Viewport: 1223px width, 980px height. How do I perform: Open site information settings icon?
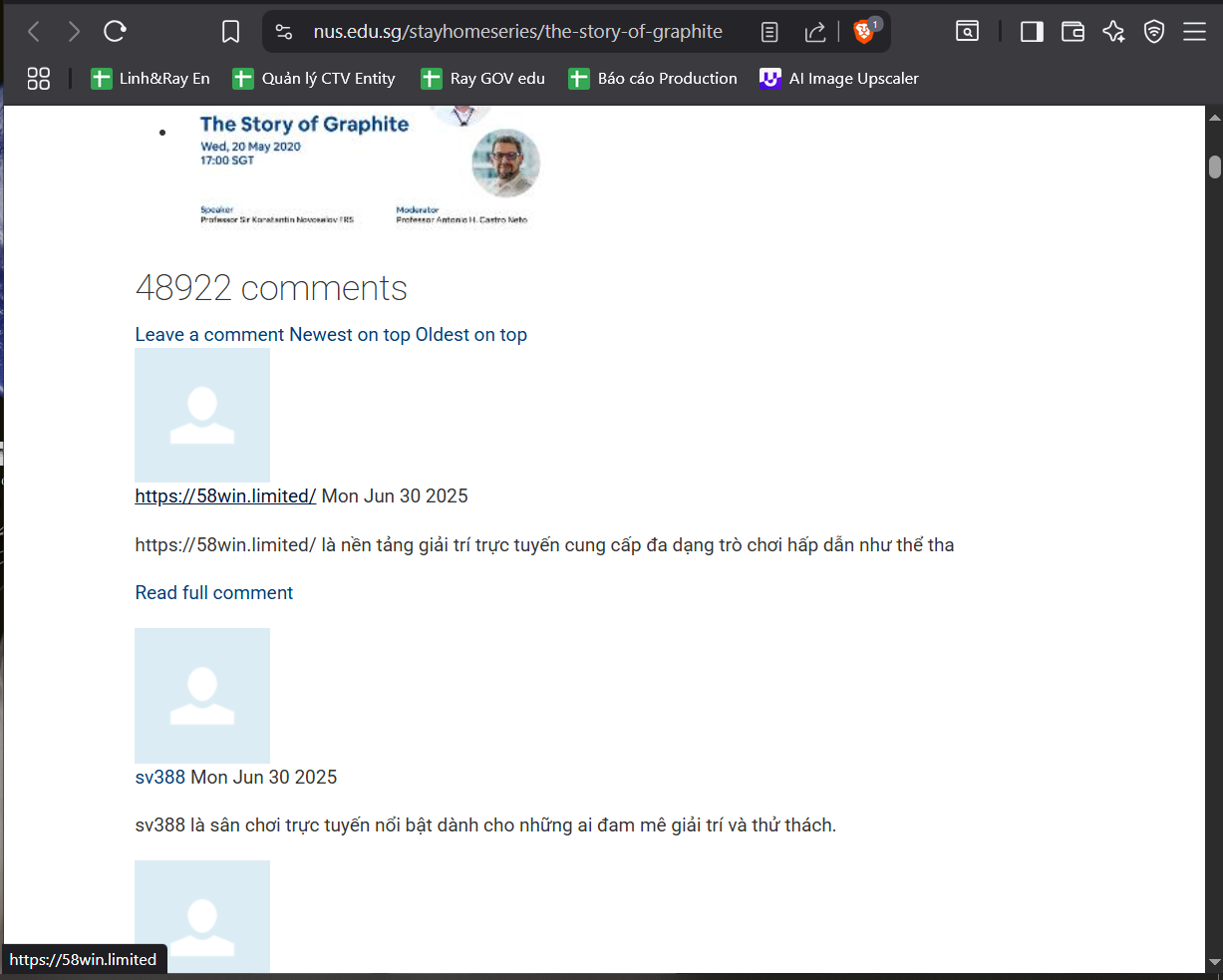(284, 32)
